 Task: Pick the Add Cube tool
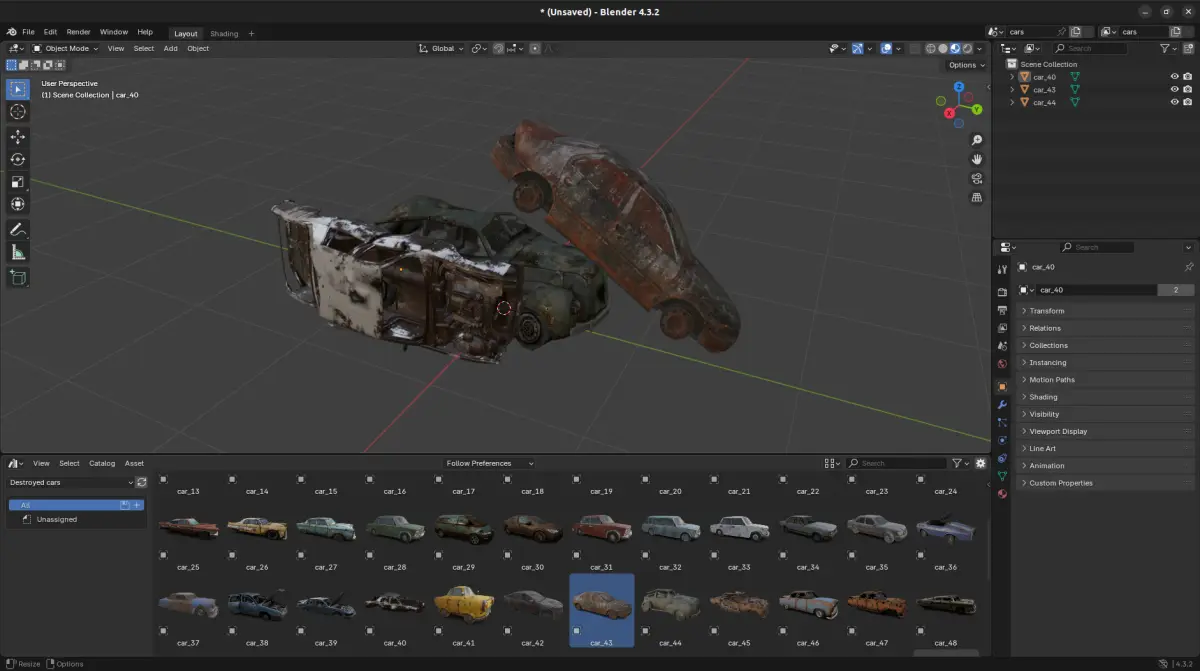tap(18, 277)
